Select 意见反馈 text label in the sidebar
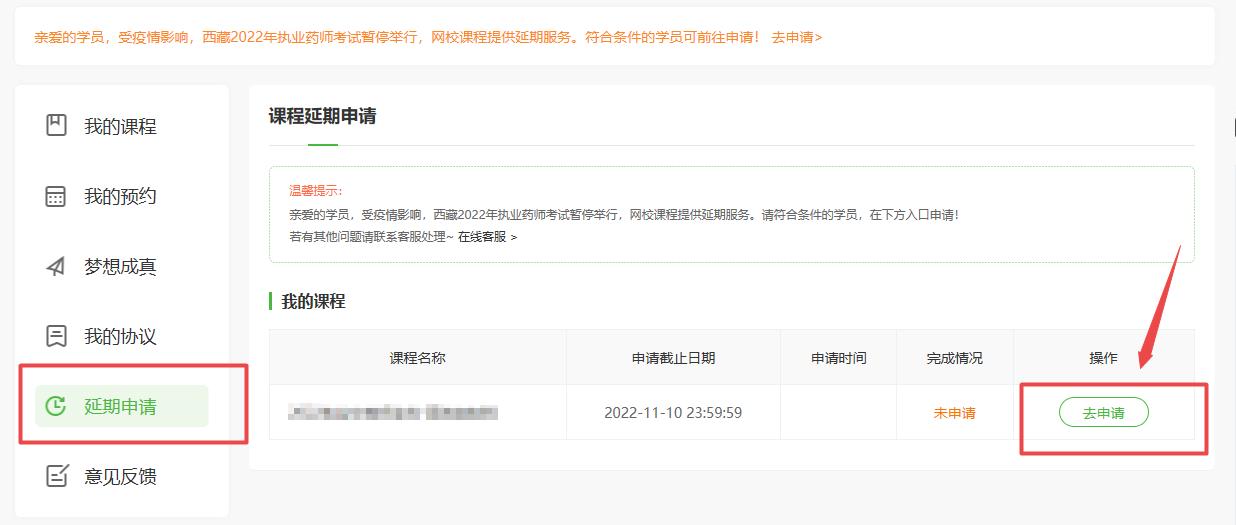 120,477
